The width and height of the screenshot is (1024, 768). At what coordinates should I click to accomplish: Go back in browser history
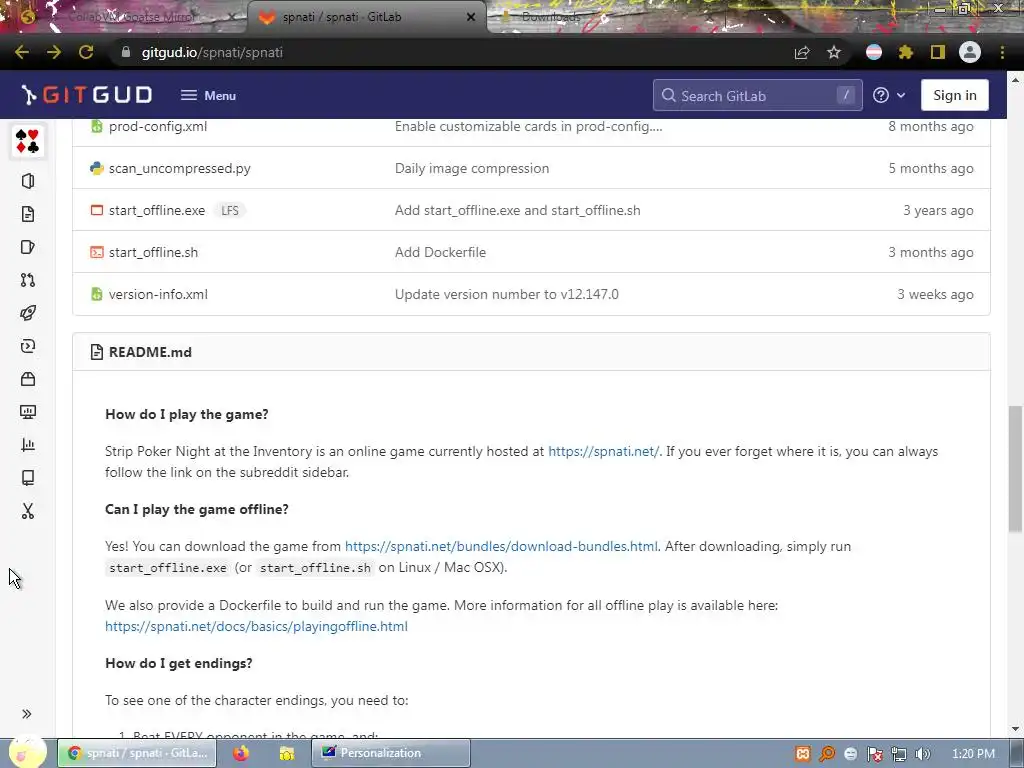22,52
